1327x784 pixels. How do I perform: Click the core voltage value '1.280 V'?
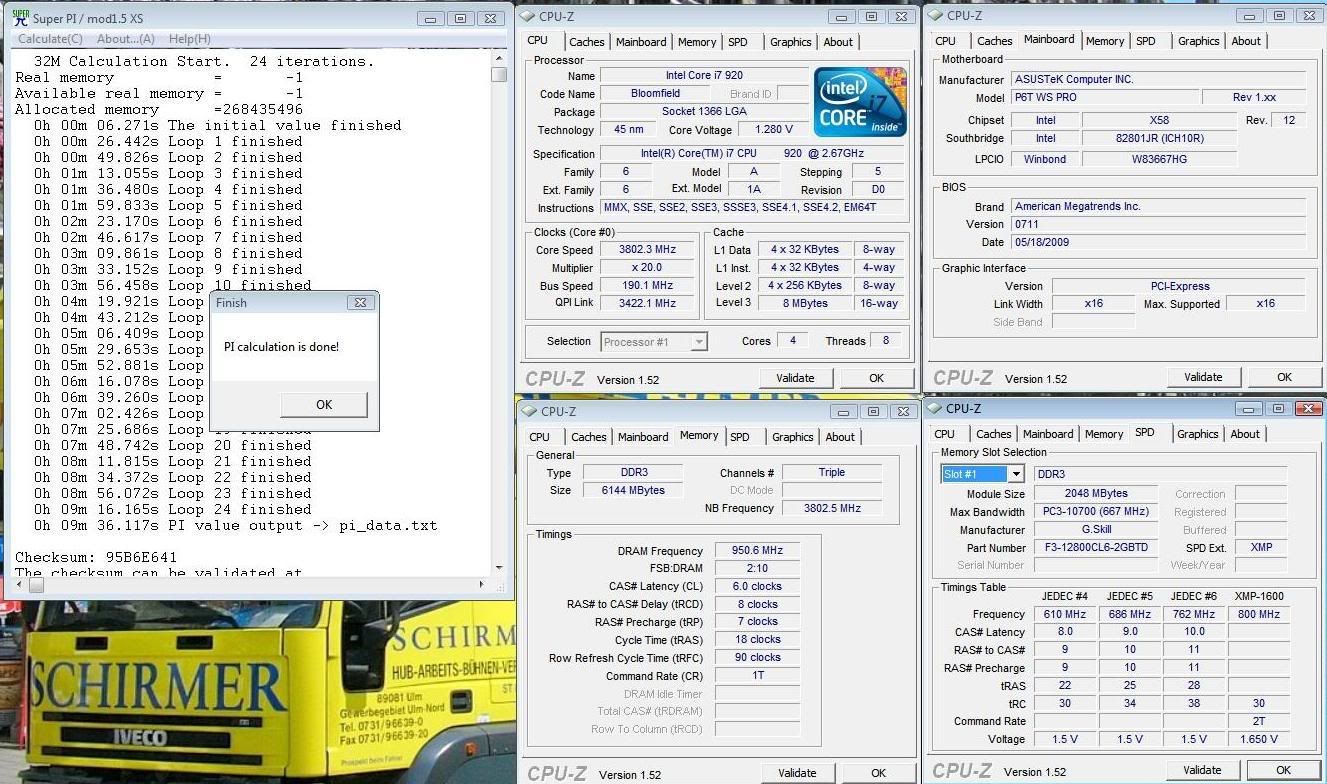(773, 130)
